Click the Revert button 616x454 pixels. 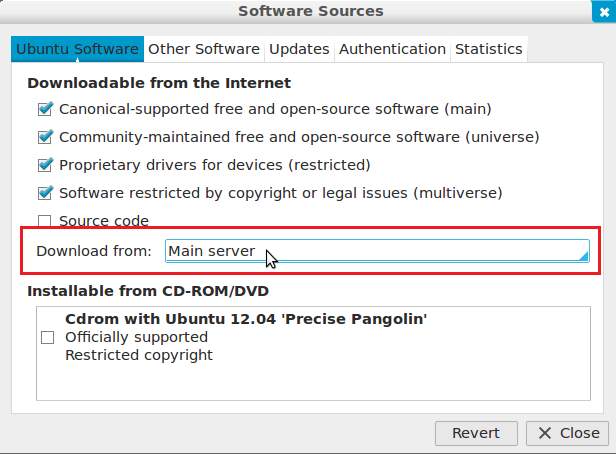[x=476, y=433]
